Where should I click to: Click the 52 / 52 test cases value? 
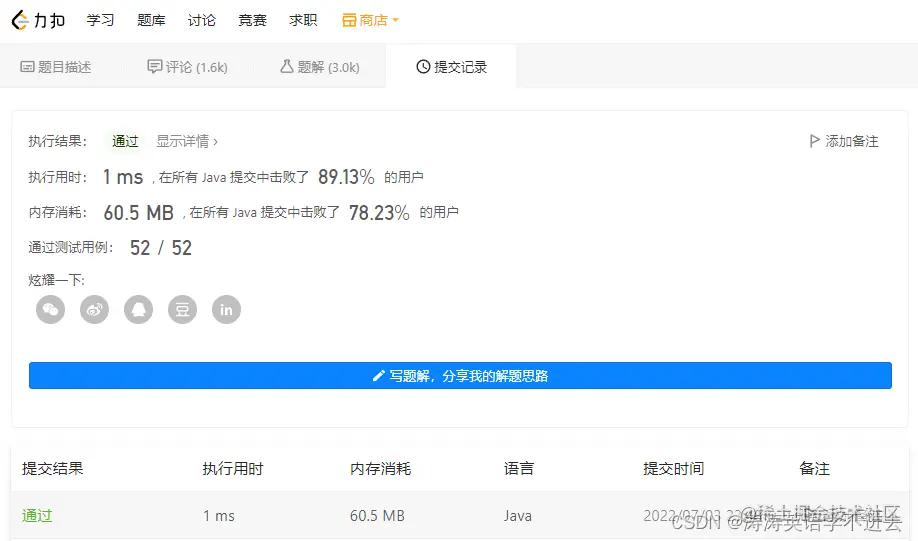(x=161, y=248)
